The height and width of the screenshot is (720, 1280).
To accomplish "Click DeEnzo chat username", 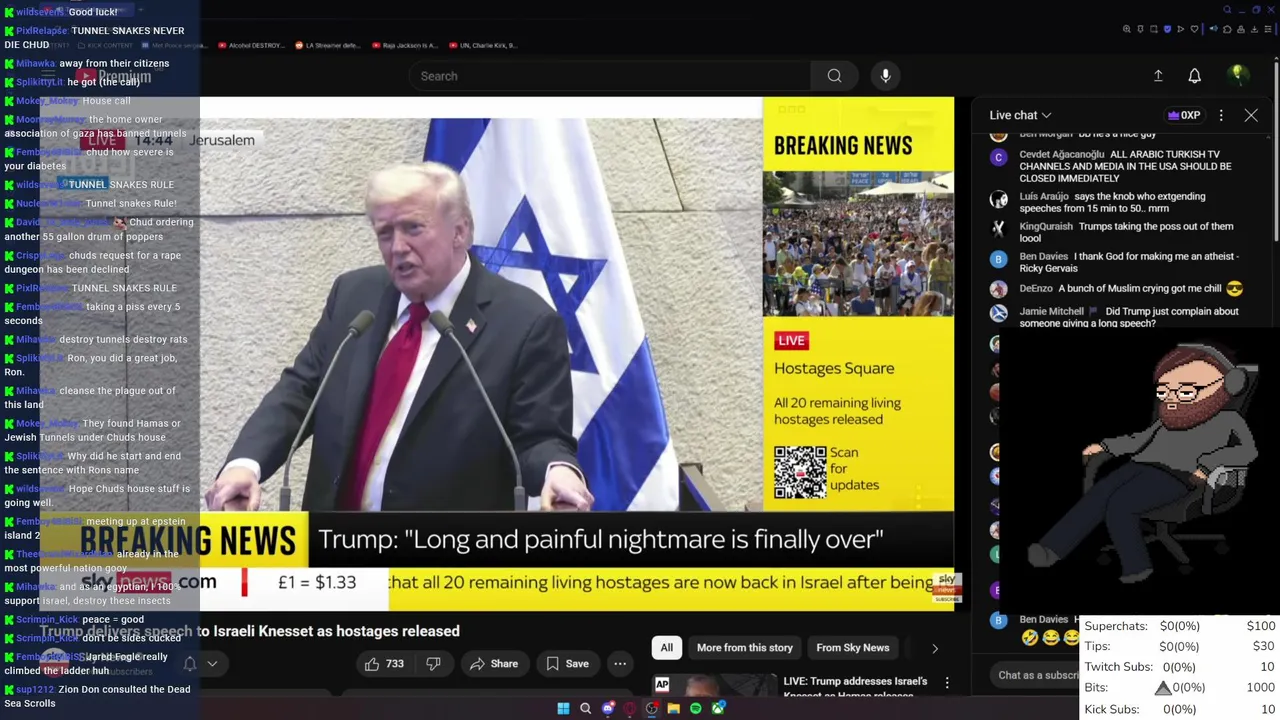I will tap(1036, 289).
